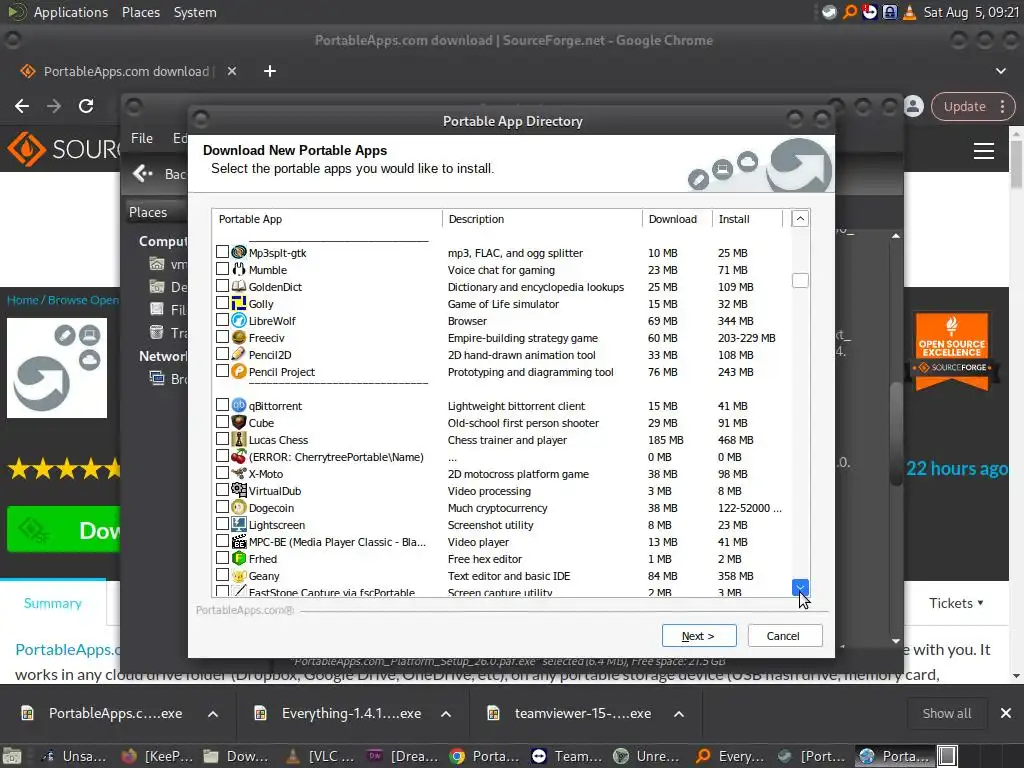Screen dimensions: 1024x768
Task: Open the Places menu
Action: click(x=140, y=12)
